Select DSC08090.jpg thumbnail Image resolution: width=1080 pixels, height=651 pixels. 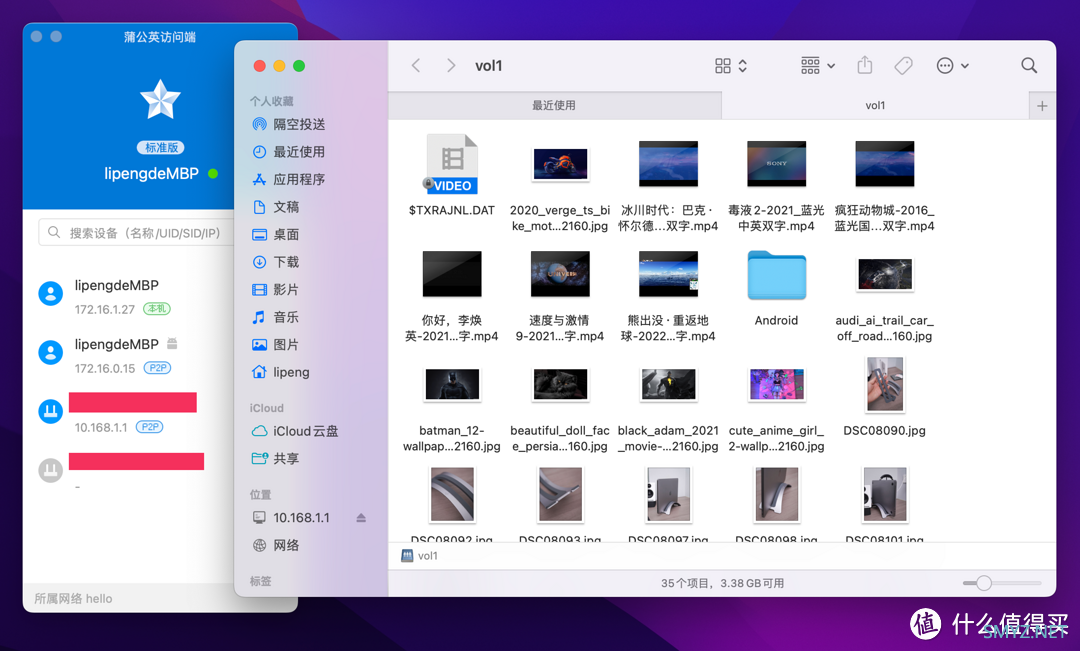tap(884, 384)
